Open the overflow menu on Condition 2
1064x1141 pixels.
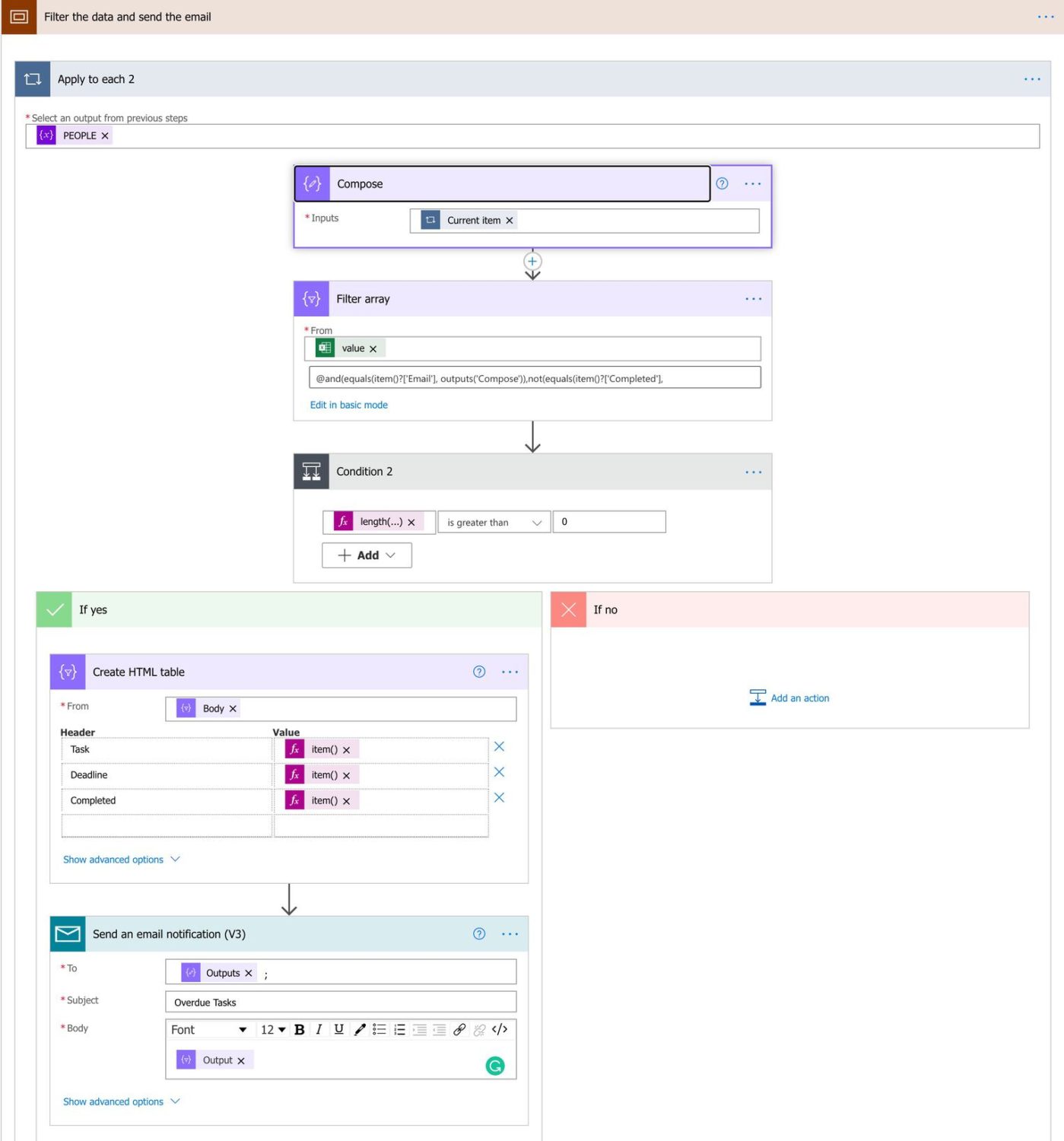coord(754,472)
